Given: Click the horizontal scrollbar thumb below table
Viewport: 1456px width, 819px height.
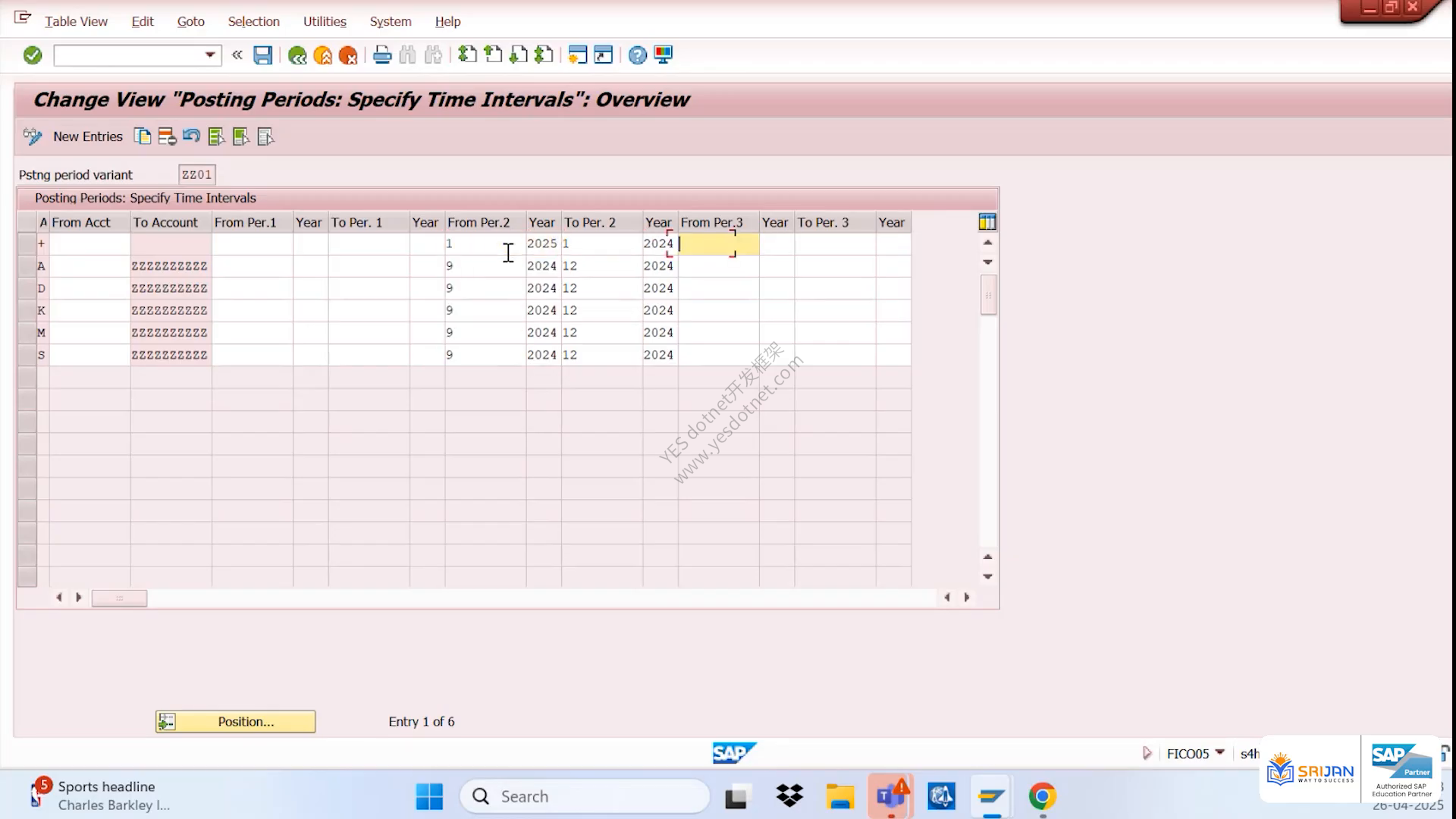Looking at the screenshot, I should point(119,598).
